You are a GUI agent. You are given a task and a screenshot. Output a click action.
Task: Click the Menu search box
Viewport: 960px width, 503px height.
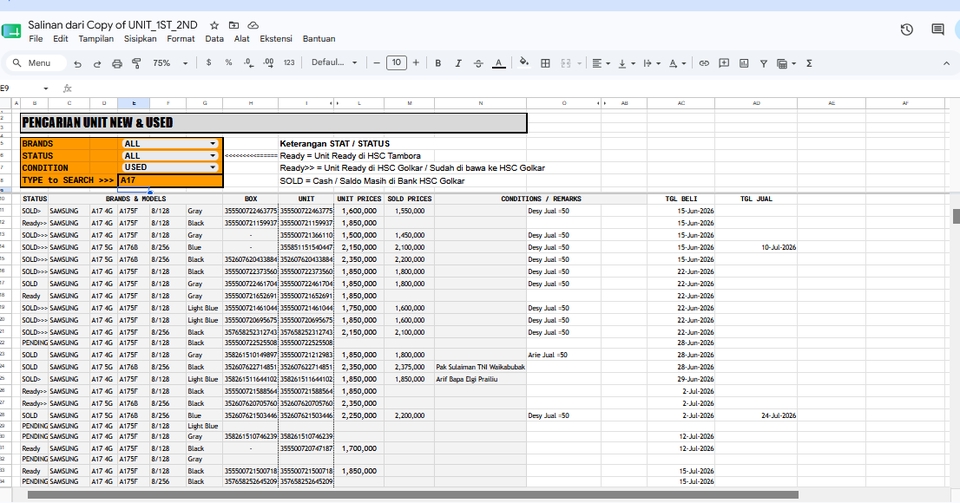[37, 63]
